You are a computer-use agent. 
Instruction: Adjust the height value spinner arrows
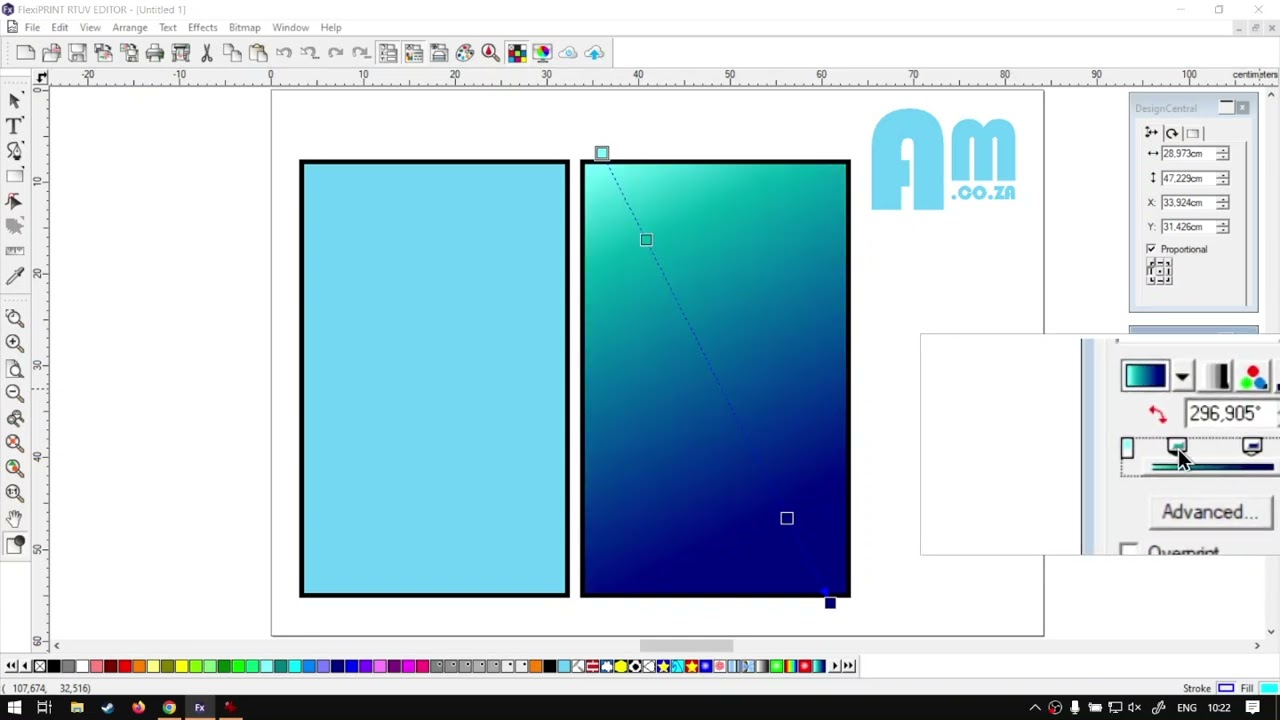pos(1223,178)
